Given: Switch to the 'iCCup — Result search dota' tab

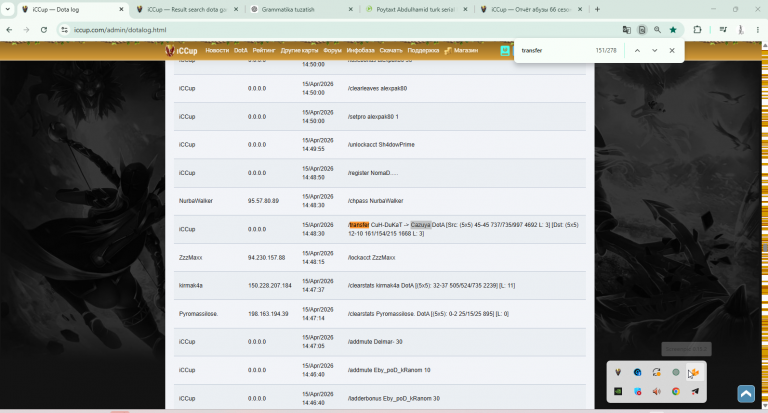Looking at the screenshot, I should 187,9.
